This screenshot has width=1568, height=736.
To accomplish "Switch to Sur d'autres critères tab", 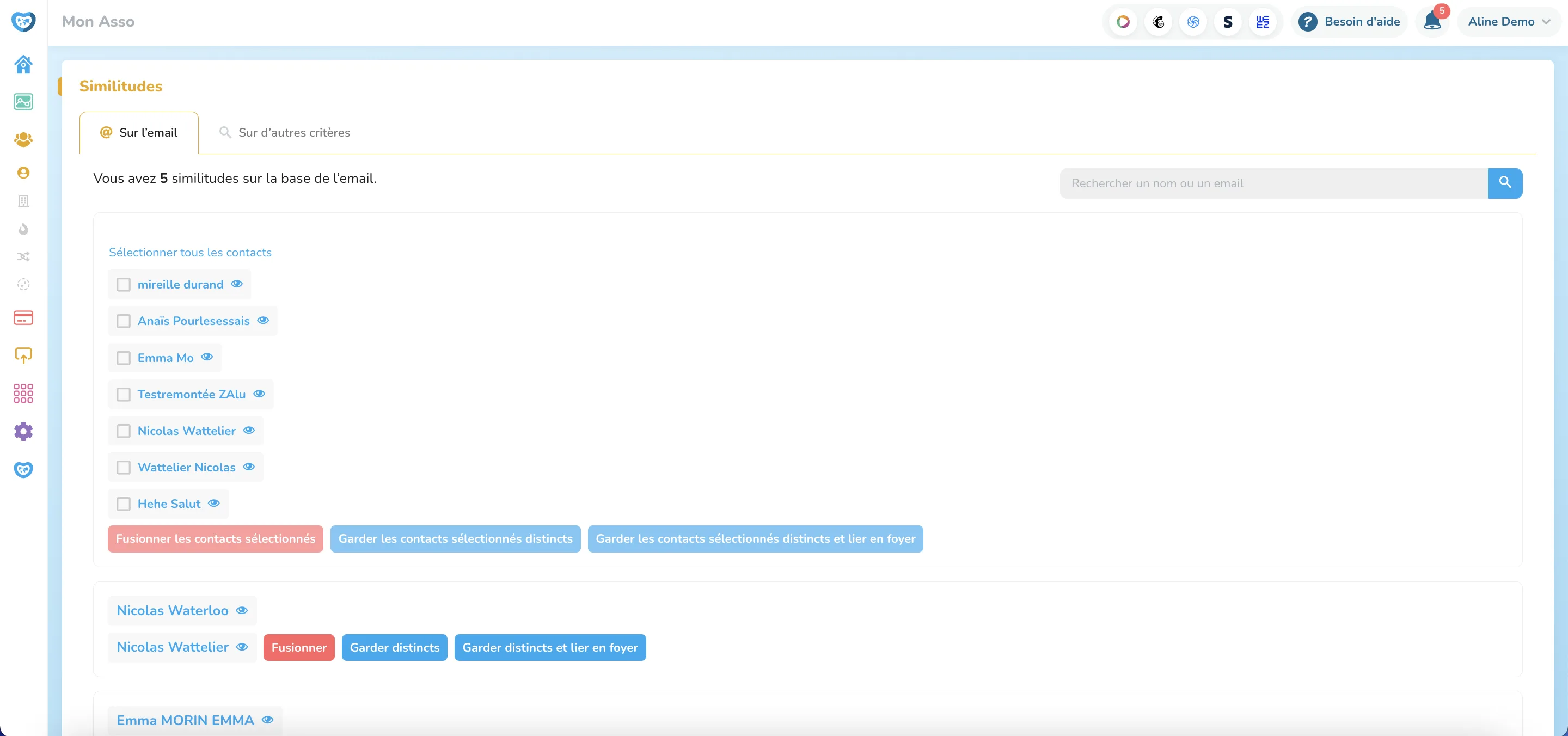I will [x=284, y=133].
